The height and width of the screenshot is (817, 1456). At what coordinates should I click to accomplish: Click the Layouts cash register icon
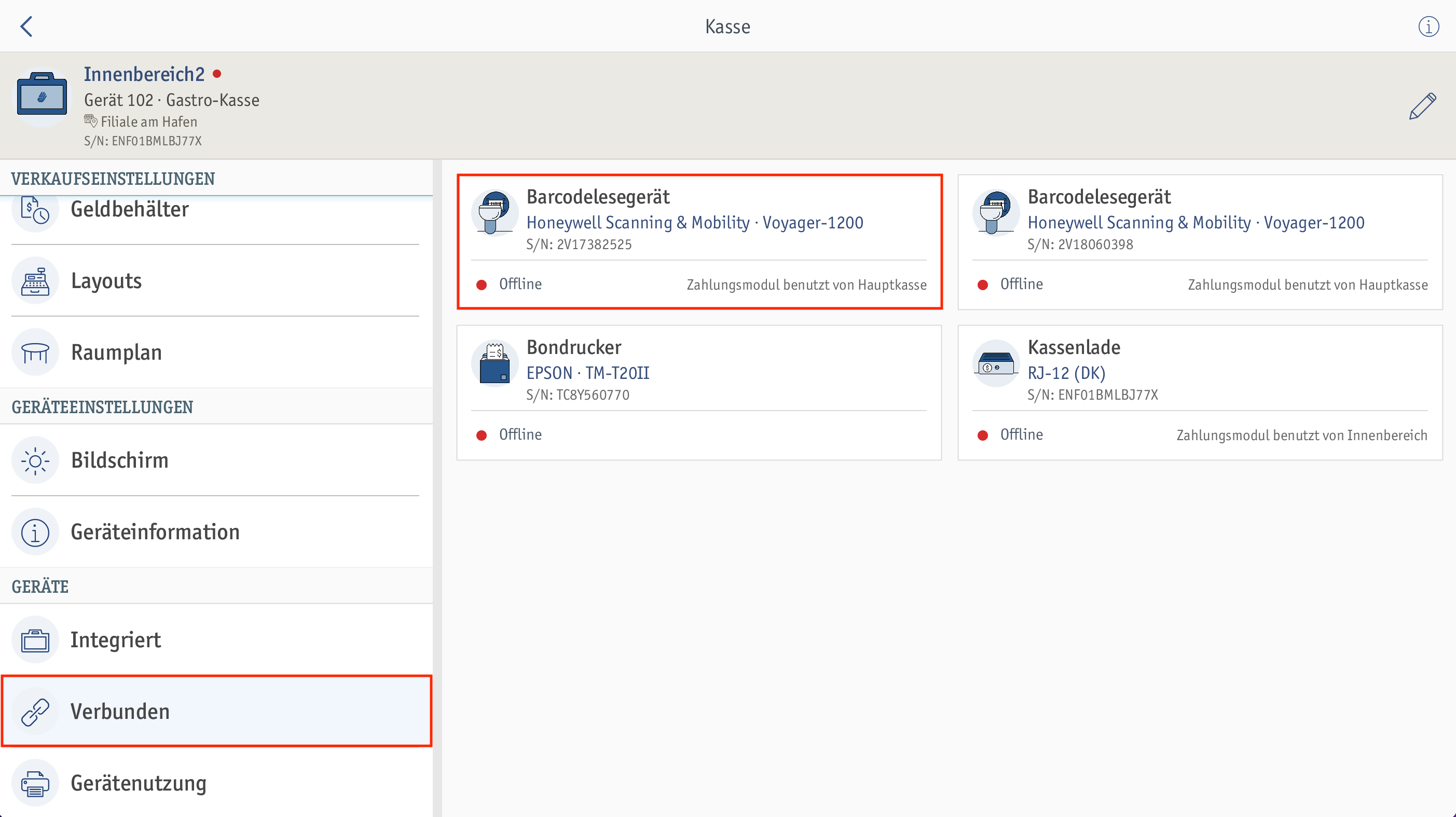click(x=35, y=281)
